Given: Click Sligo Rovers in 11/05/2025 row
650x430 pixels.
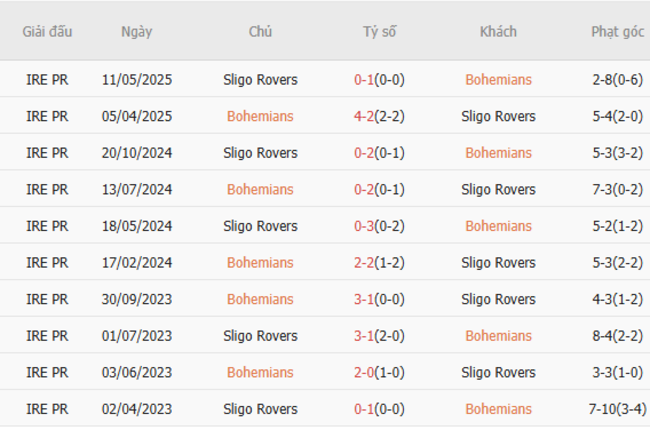Looking at the screenshot, I should pos(260,80).
